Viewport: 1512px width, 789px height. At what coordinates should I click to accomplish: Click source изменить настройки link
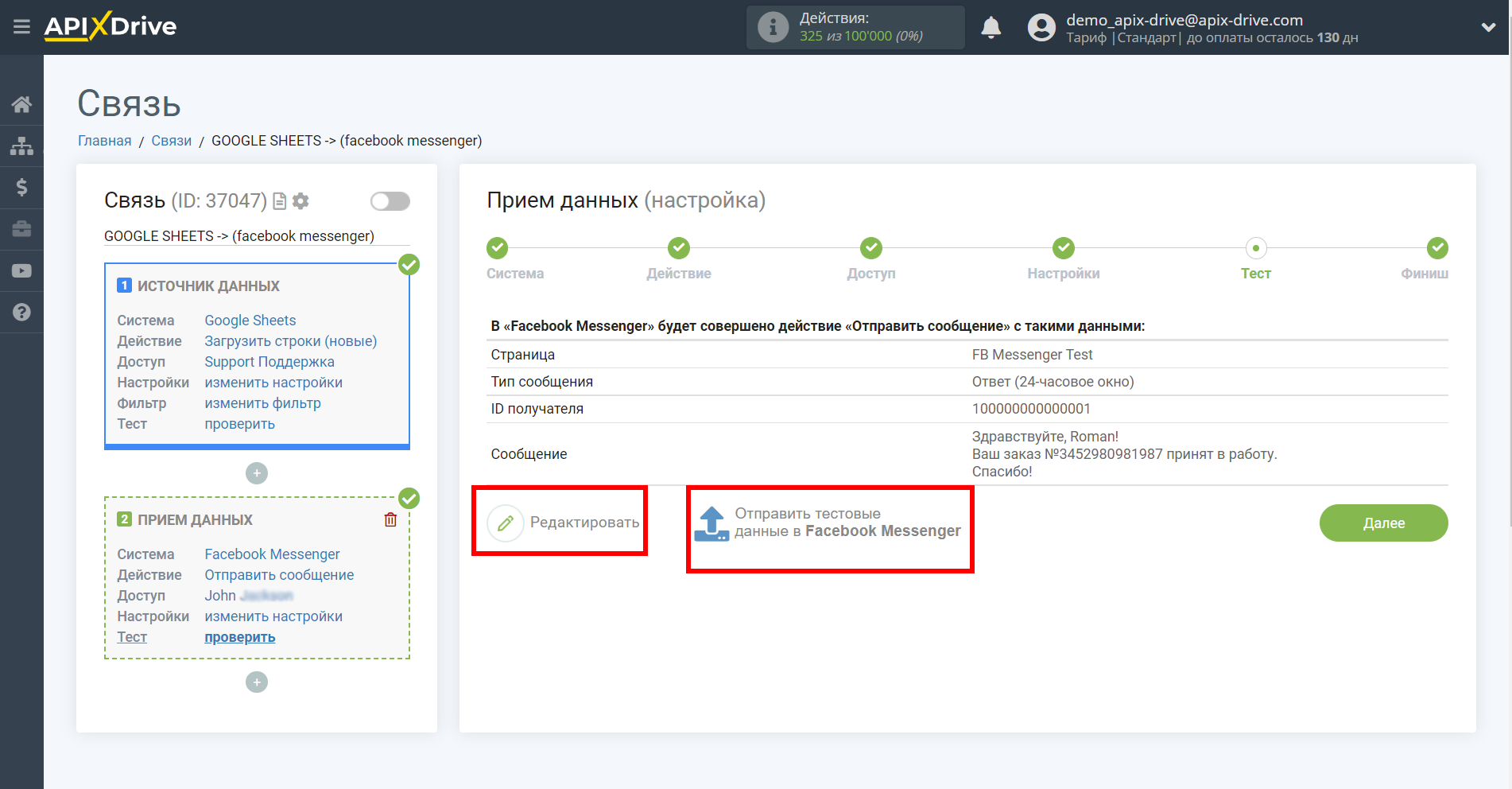click(273, 383)
